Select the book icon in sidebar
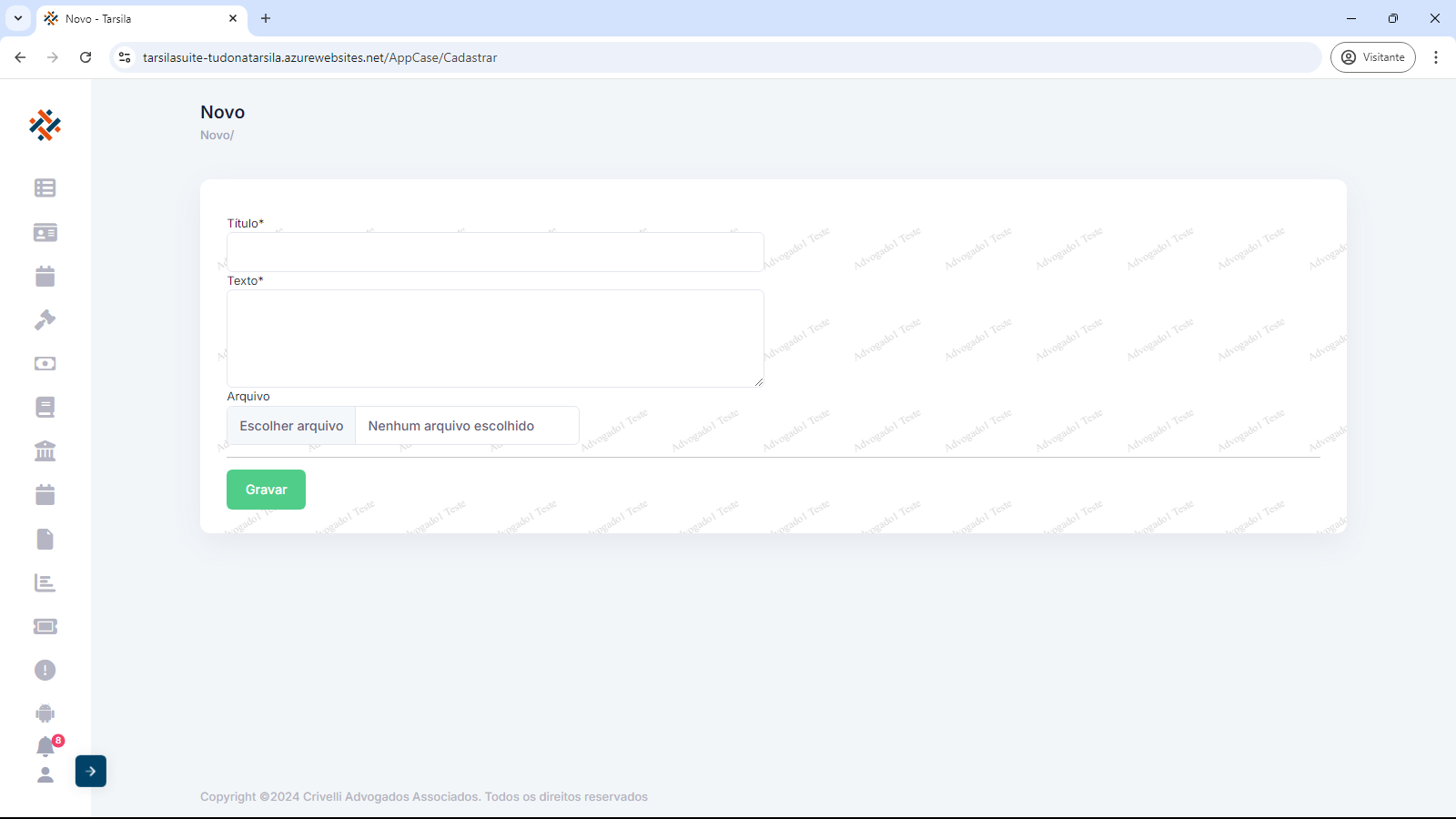This screenshot has width=1456, height=819. coord(45,408)
